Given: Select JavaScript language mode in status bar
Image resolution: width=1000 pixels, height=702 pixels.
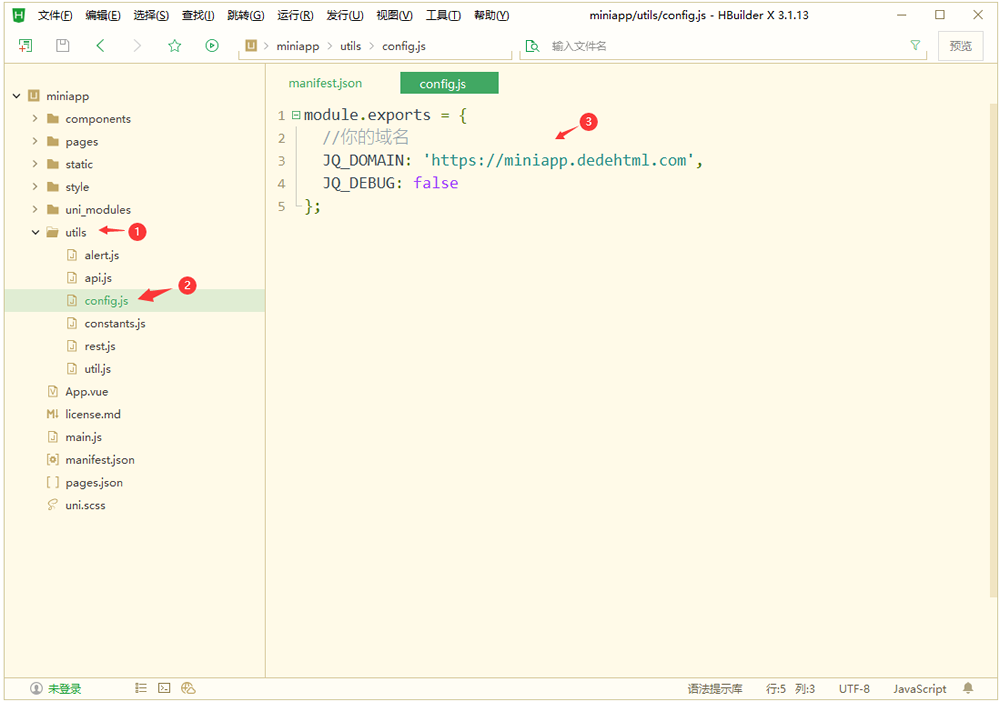Looking at the screenshot, I should coord(919,689).
